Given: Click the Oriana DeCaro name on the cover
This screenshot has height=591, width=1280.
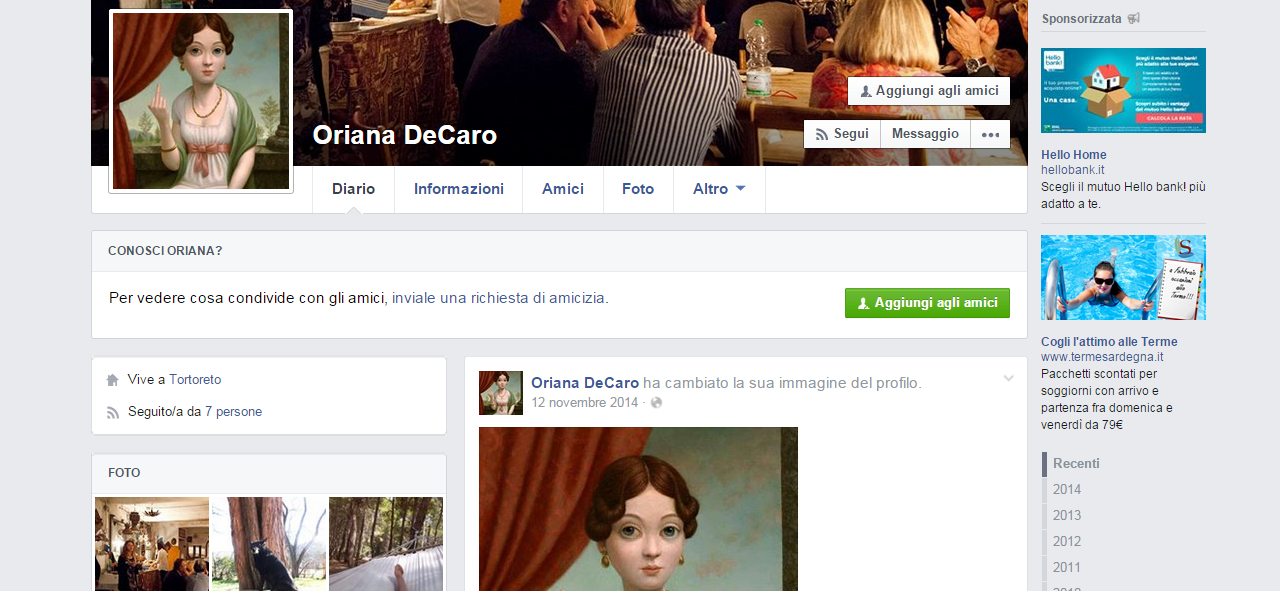Looking at the screenshot, I should pyautogui.click(x=405, y=135).
